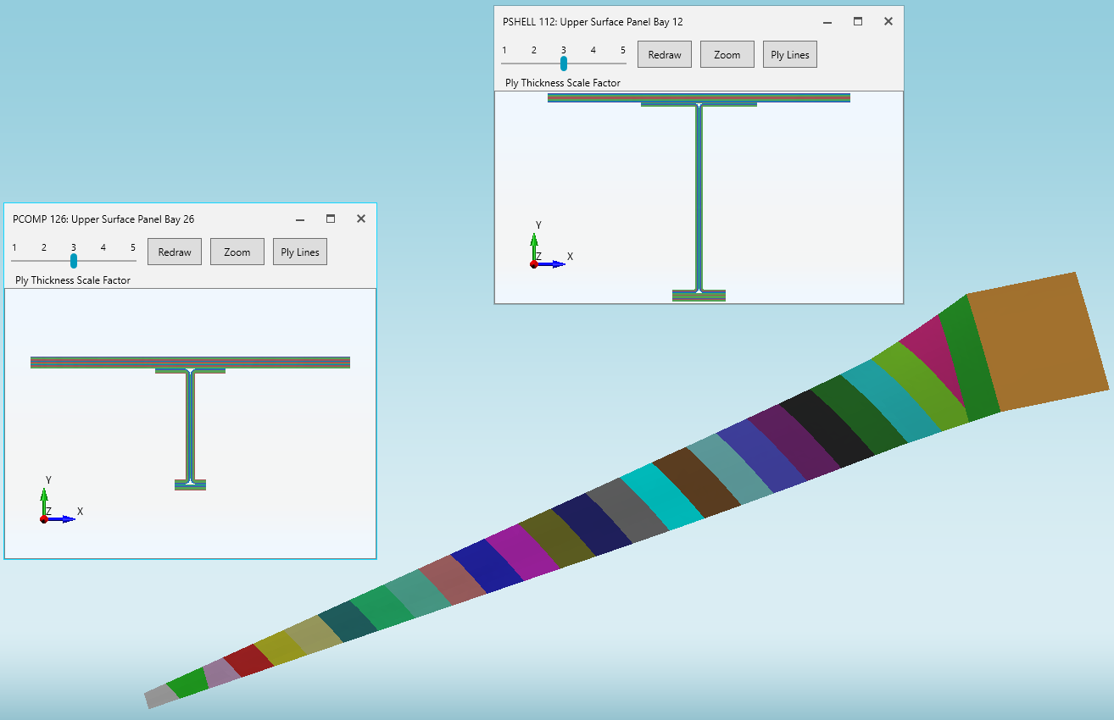Viewport: 1114px width, 720px height.
Task: Click 'Ply Thickness Scale Factor' label in PCOMP 126
Action: coord(72,280)
